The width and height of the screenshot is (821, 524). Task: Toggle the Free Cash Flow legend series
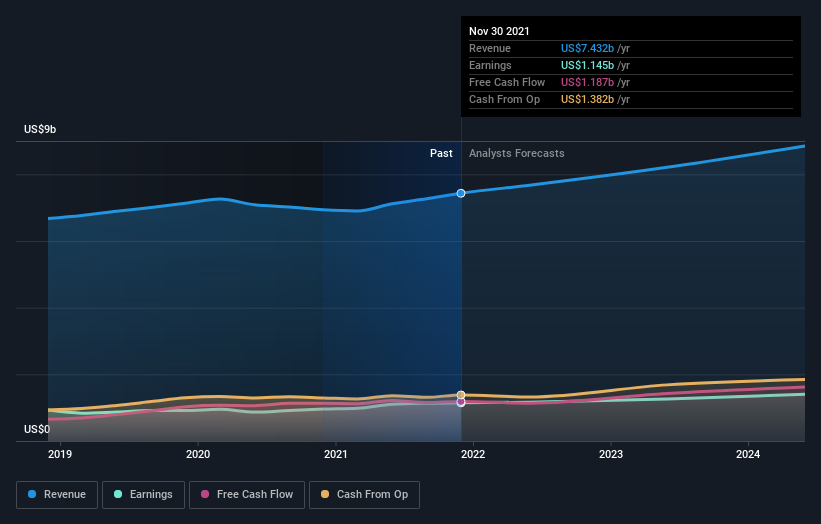pyautogui.click(x=247, y=495)
